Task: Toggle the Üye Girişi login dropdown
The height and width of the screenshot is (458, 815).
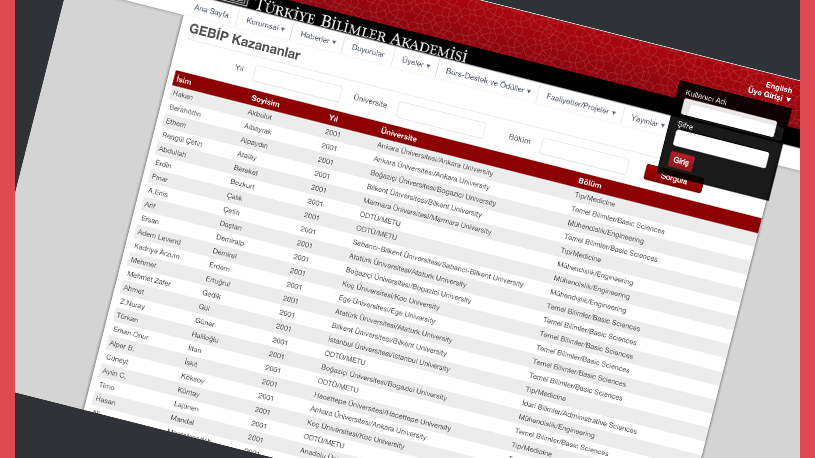Action: (769, 95)
